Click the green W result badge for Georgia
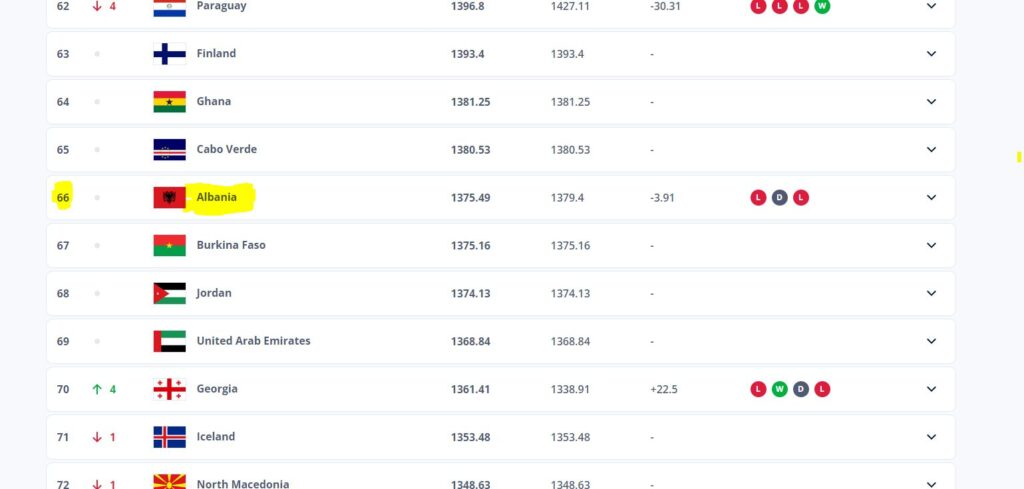Viewport: 1024px width, 489px height. point(779,389)
